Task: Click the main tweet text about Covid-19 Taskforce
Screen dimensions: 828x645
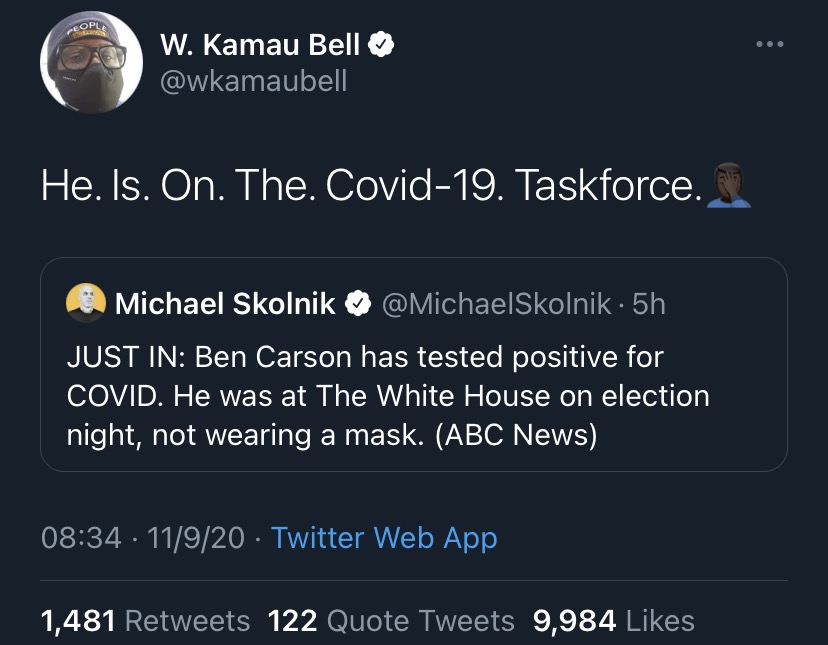Action: 370,187
